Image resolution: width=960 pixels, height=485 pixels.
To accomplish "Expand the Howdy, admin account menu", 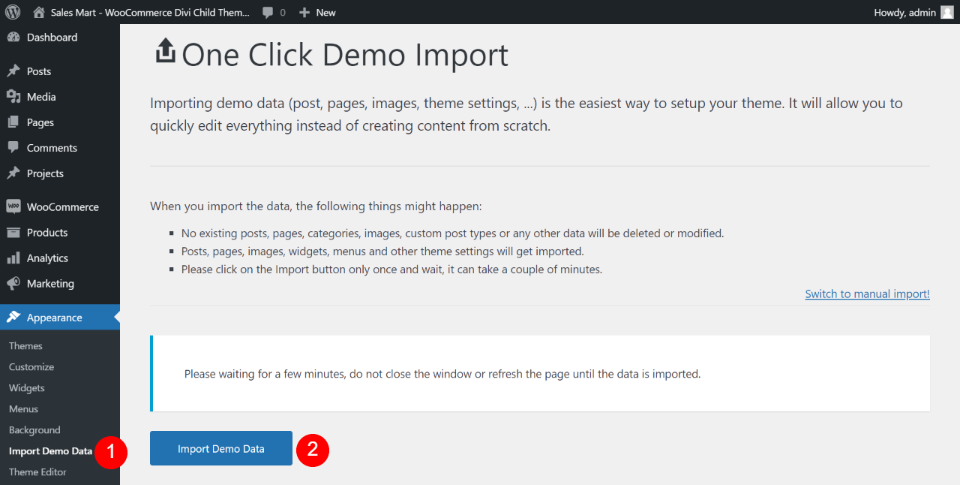I will (x=904, y=12).
